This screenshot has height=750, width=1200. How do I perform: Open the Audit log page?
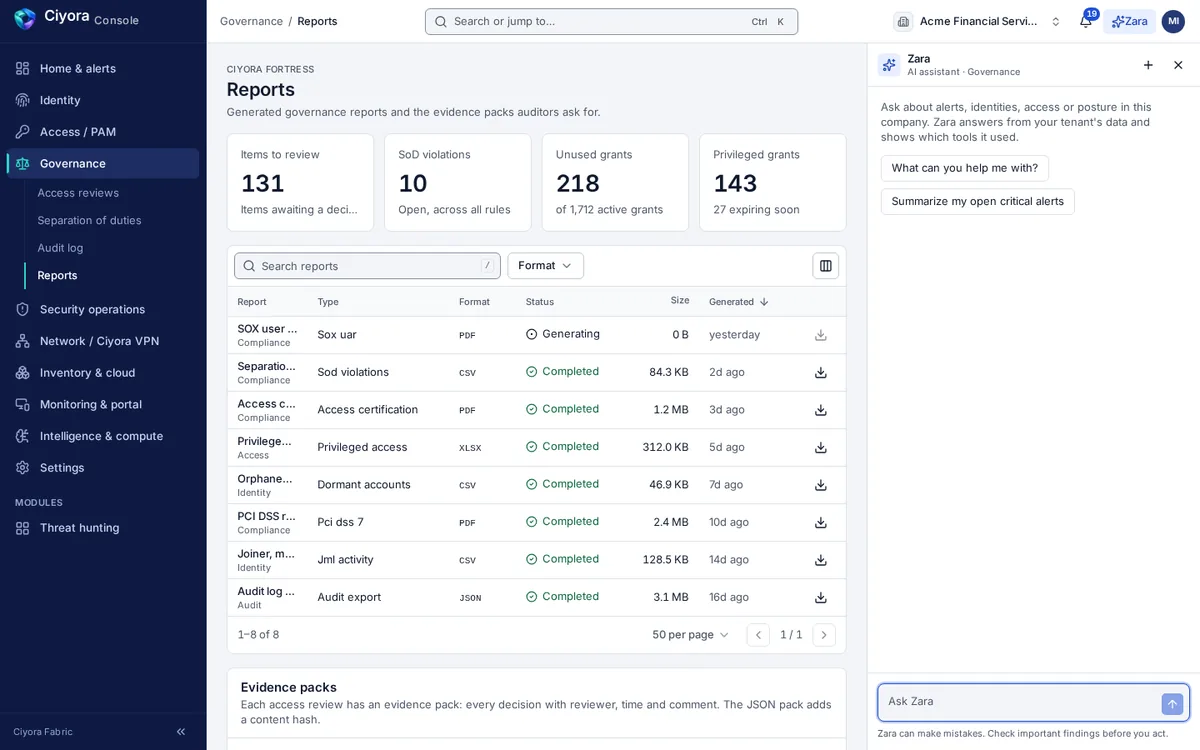[x=60, y=248]
